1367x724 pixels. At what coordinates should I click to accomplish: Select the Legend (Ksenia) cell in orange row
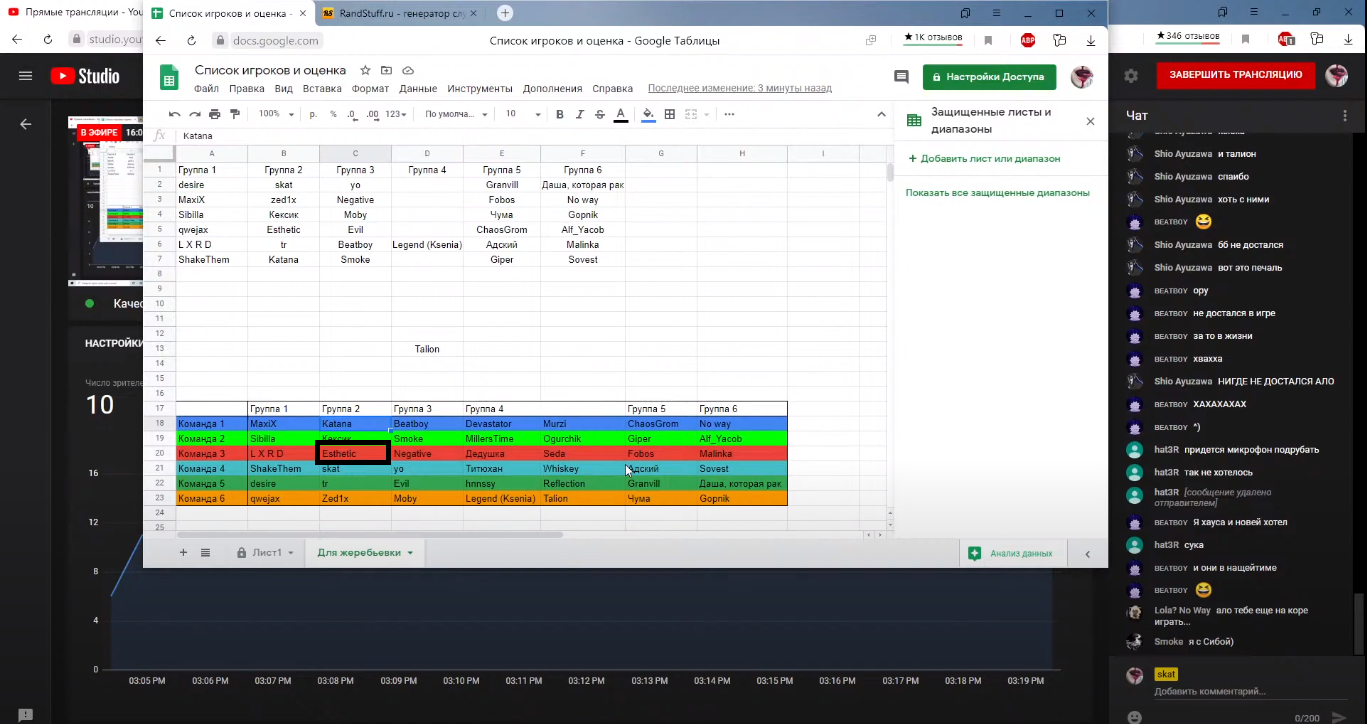[x=501, y=499]
